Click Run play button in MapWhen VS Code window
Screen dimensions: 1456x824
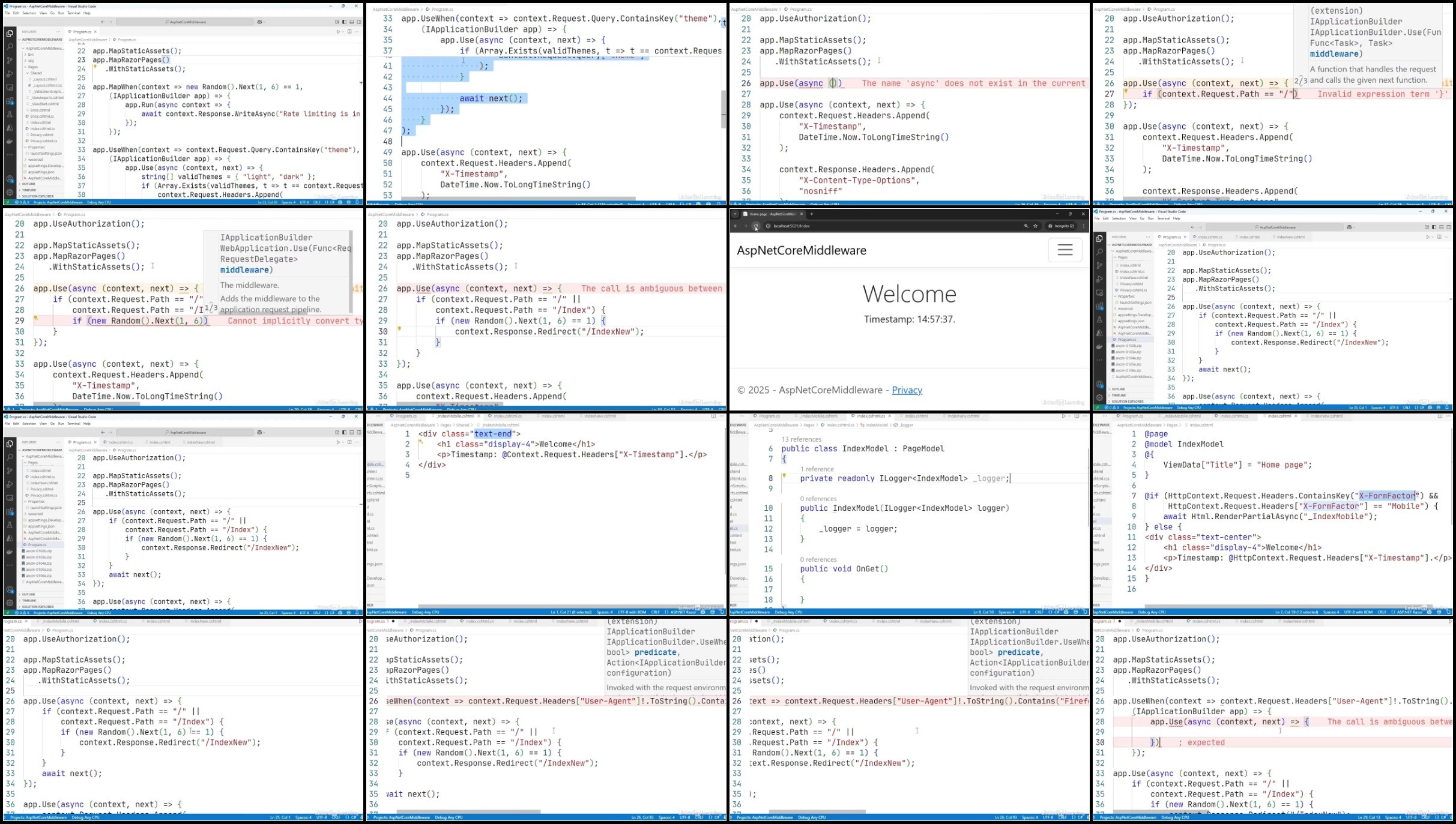tap(338, 32)
